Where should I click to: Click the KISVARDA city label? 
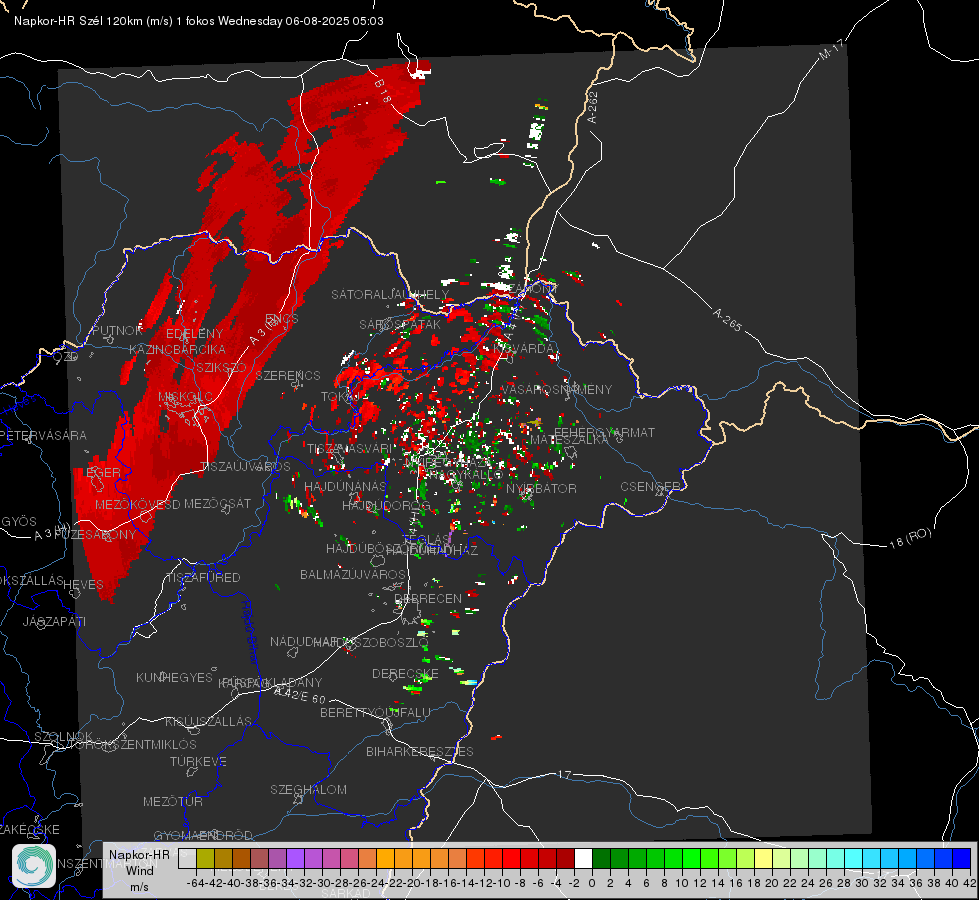click(x=524, y=348)
